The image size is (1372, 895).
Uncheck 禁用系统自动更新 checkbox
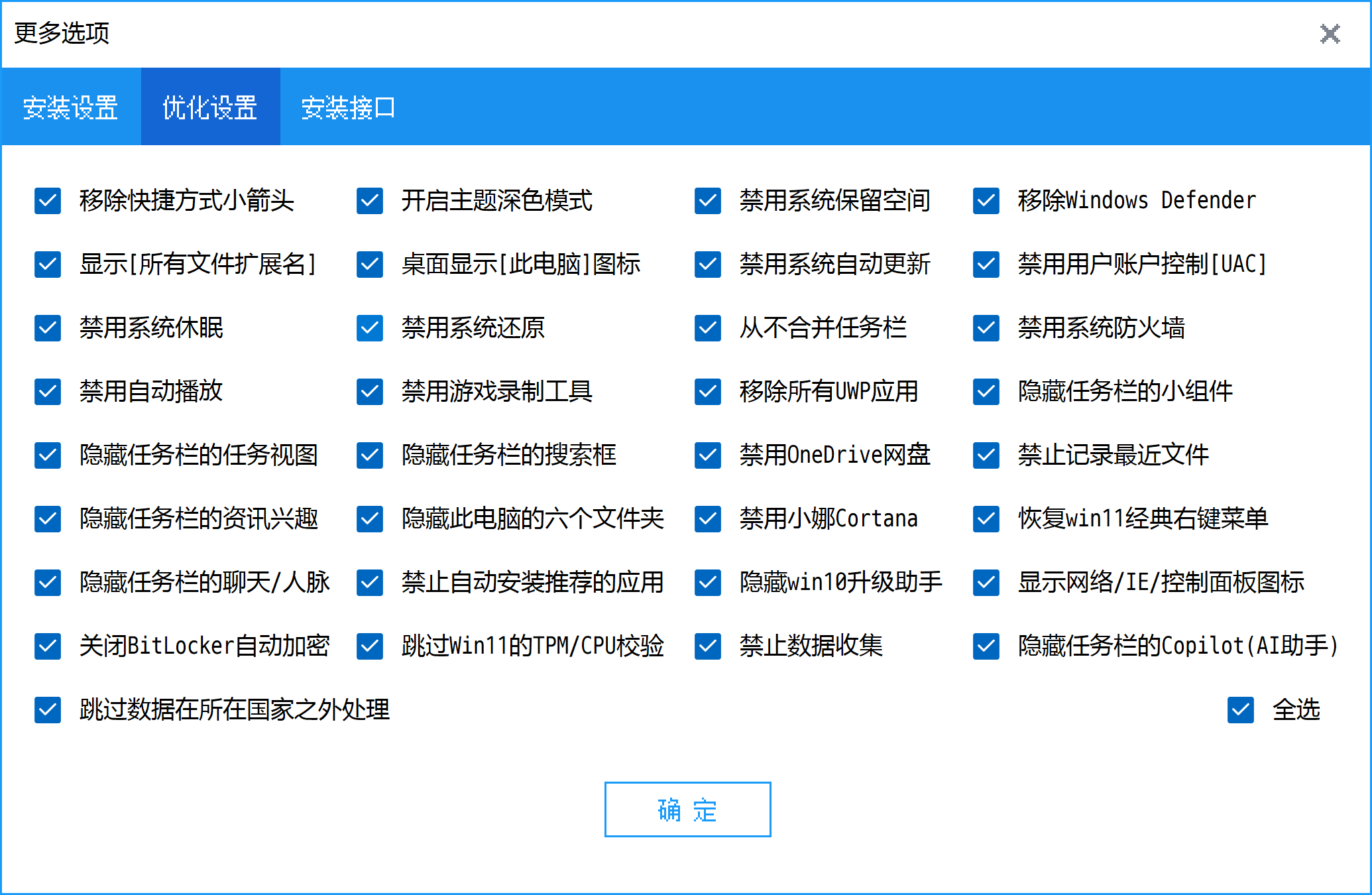(708, 265)
